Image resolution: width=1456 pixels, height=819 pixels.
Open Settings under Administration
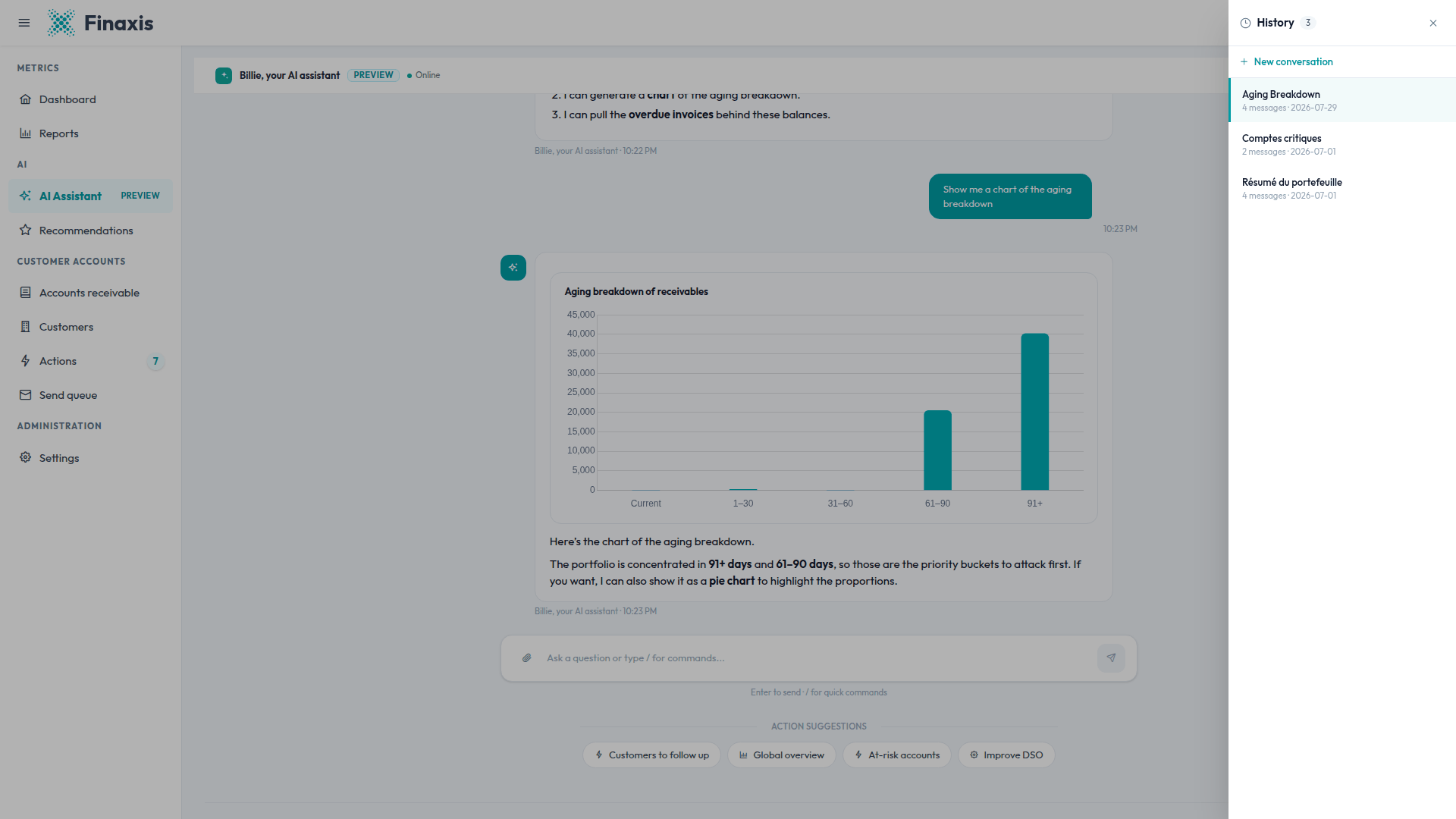(x=91, y=457)
